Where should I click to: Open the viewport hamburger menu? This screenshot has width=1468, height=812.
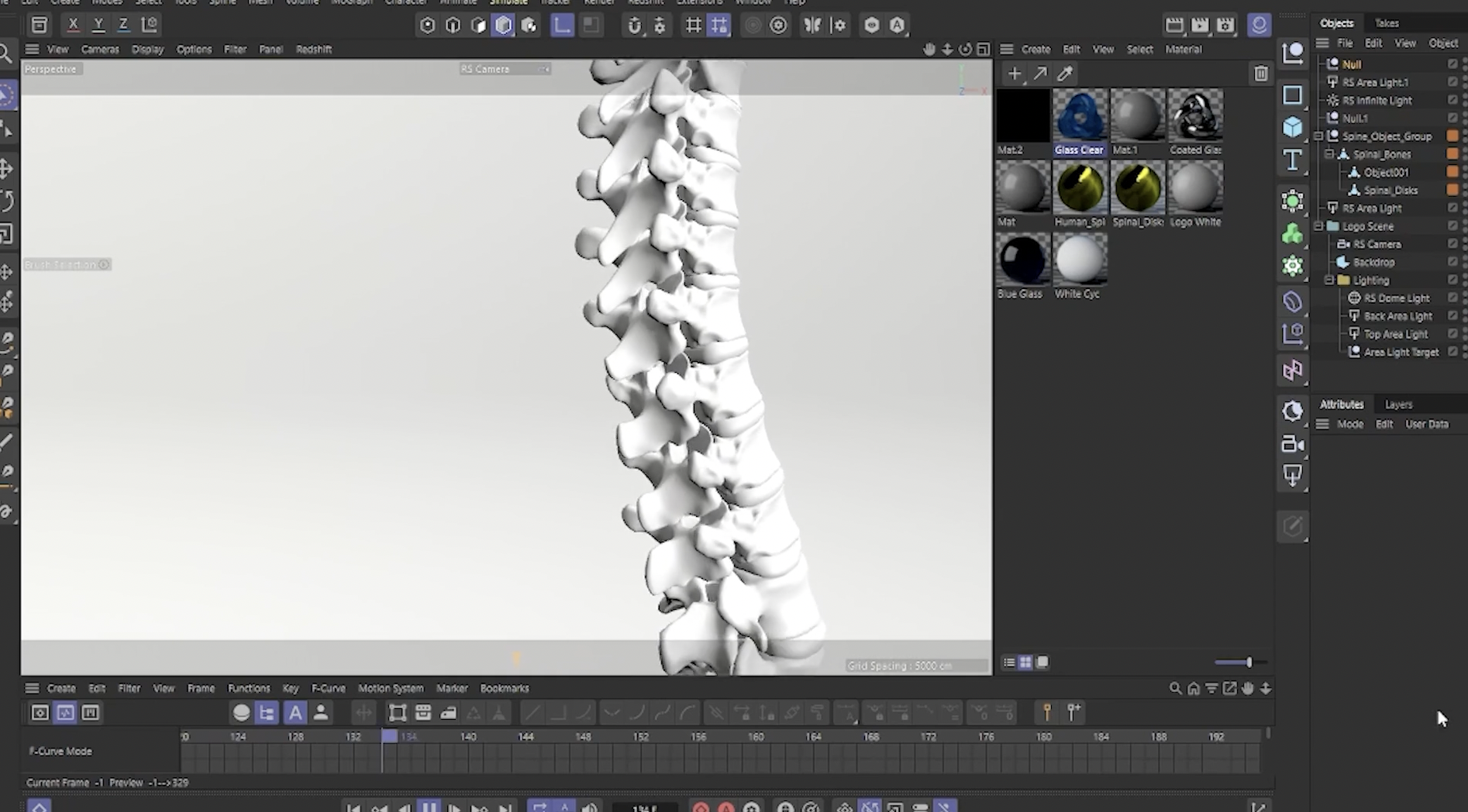coord(32,49)
